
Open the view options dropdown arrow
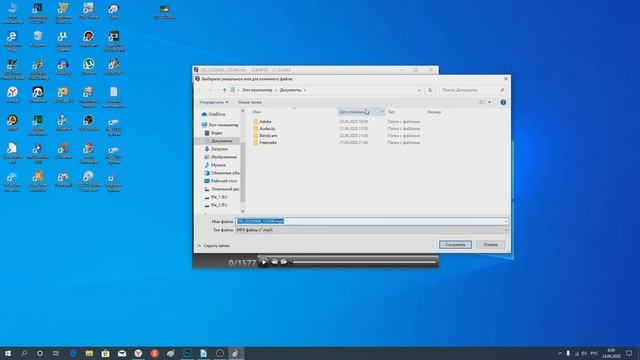tap(489, 102)
